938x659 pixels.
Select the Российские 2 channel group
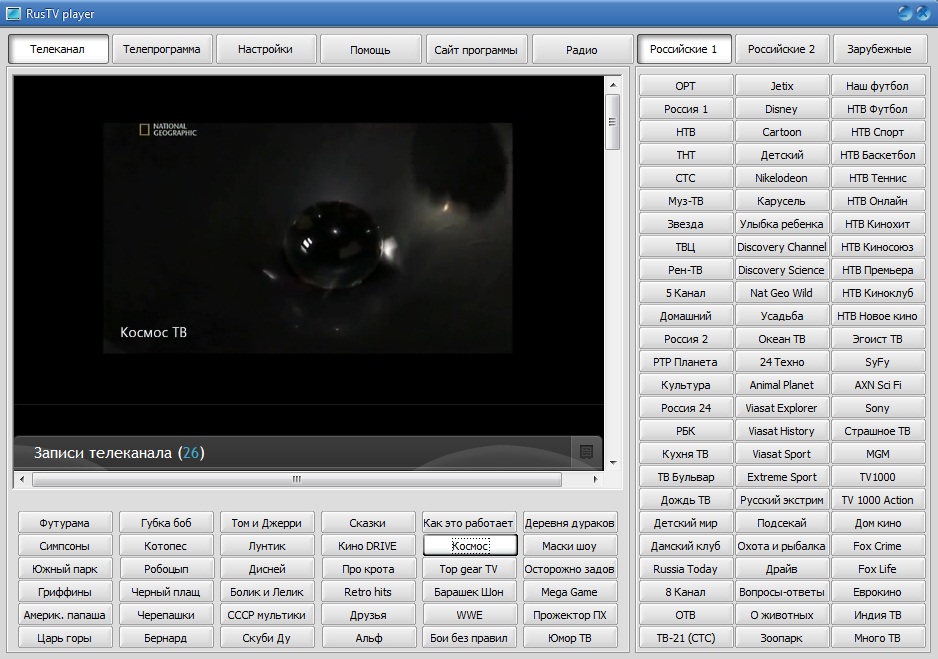781,49
